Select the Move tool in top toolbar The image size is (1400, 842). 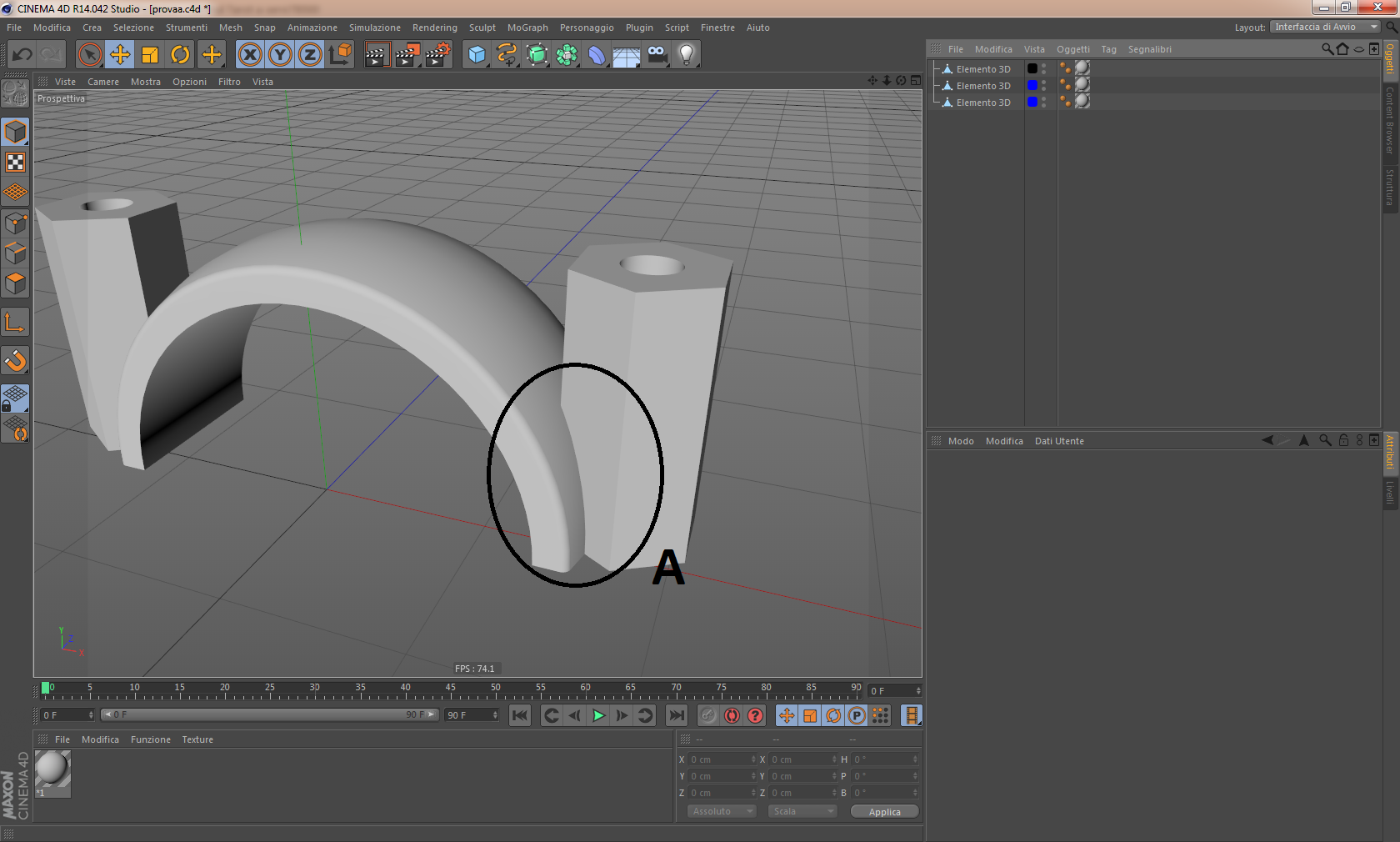[120, 55]
